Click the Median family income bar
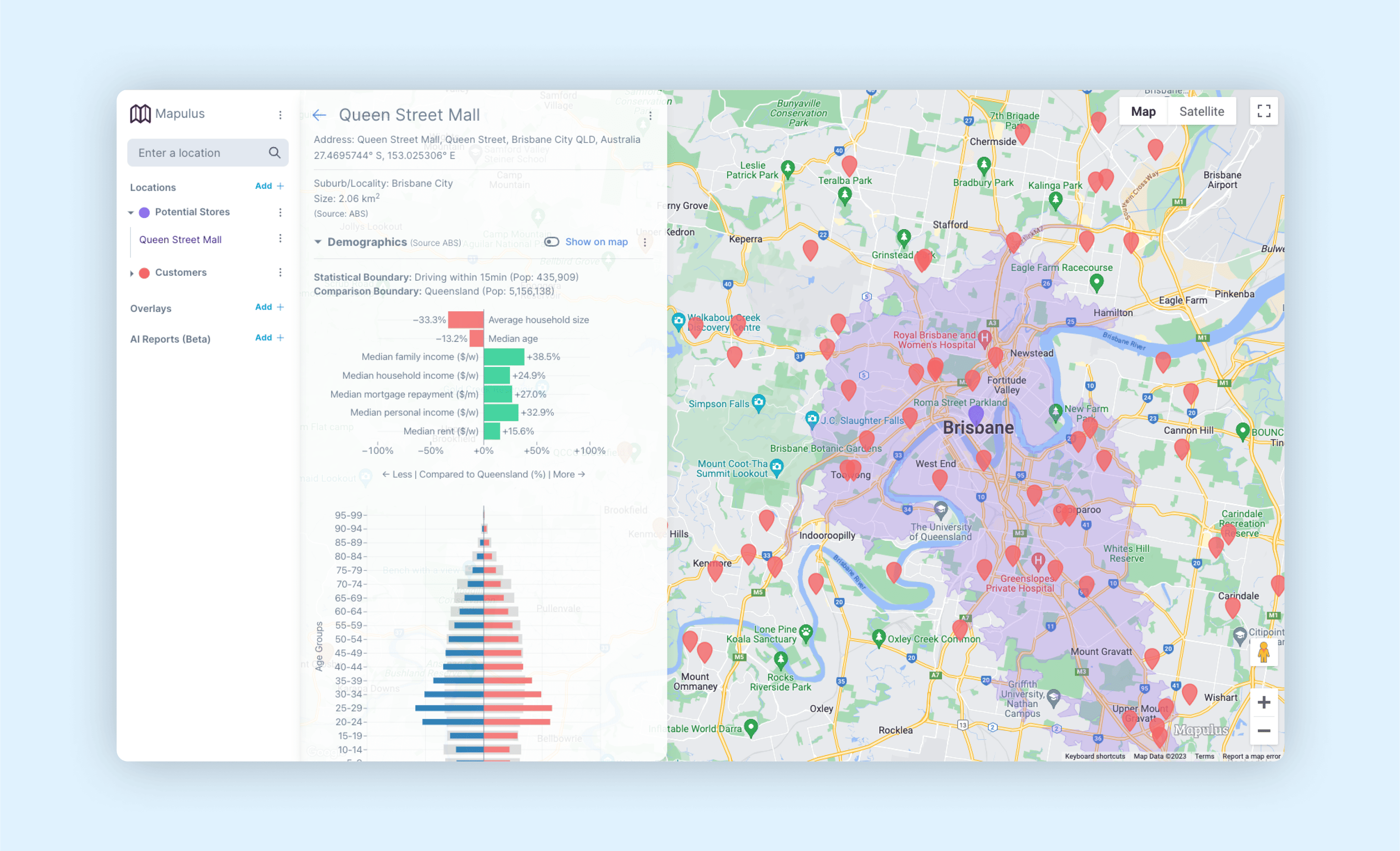 (504, 357)
